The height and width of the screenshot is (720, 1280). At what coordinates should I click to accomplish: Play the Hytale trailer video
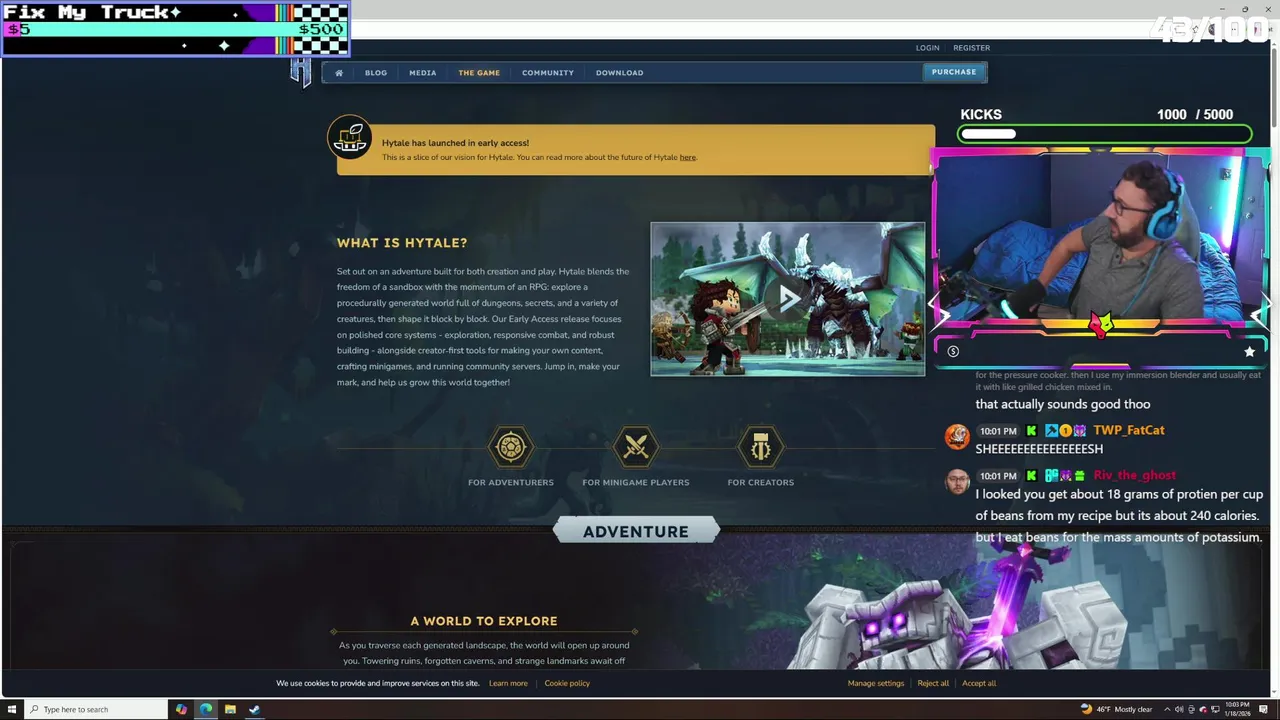click(x=788, y=299)
